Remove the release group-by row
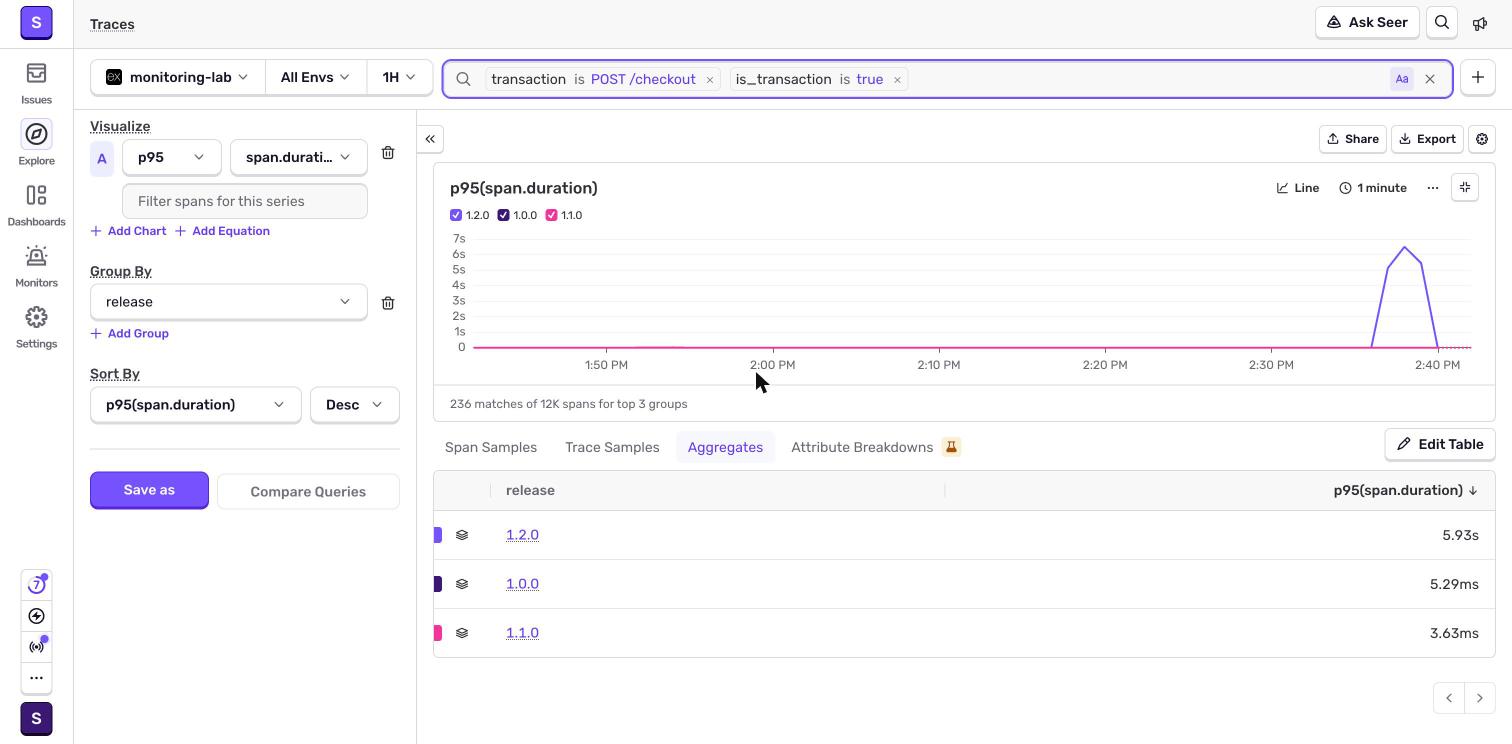This screenshot has width=1512, height=744. coord(388,302)
